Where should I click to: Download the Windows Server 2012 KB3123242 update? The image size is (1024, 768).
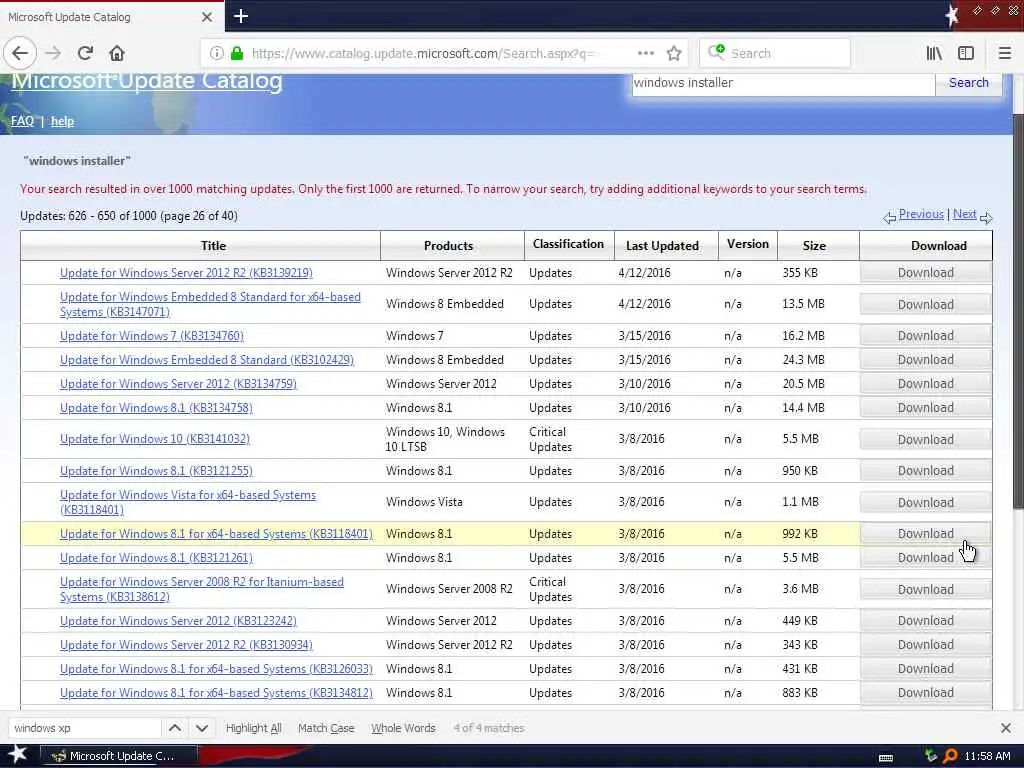point(925,620)
